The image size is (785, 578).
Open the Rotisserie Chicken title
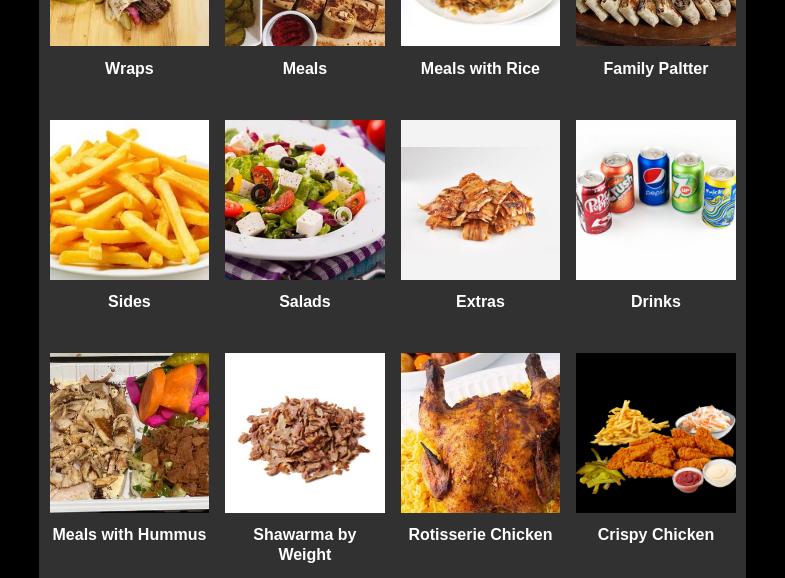click(x=480, y=534)
